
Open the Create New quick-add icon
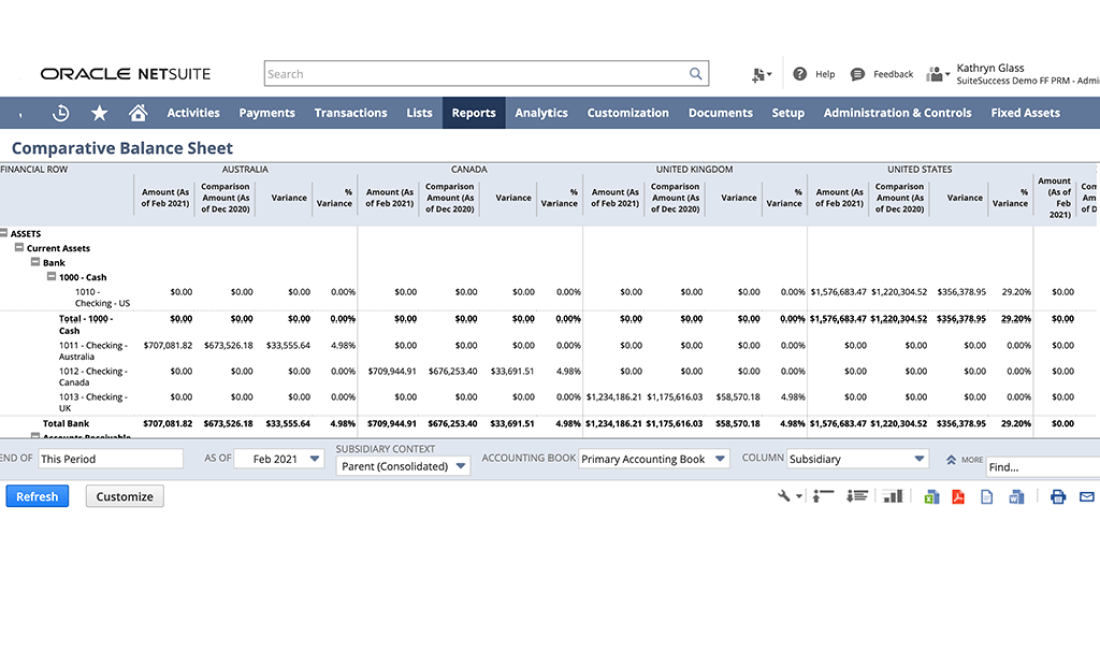coord(761,74)
